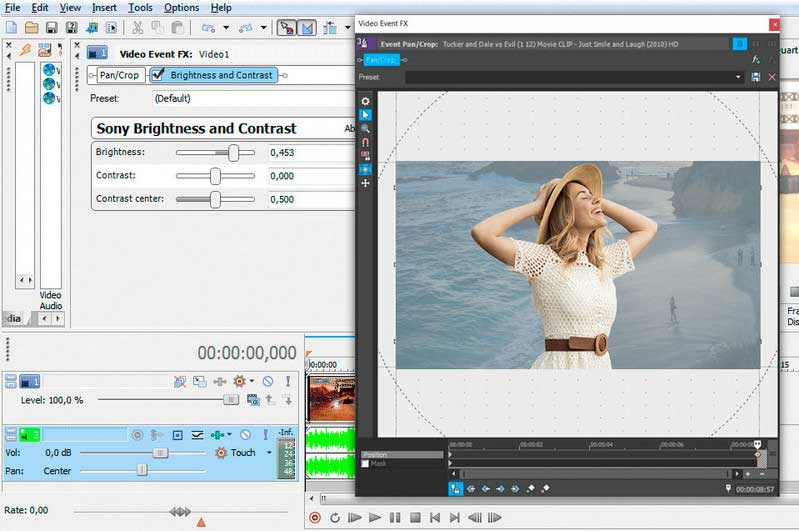Viewport: 799px width, 531px height.
Task: Open the undo history dropdown arrow
Action: click(x=226, y=27)
